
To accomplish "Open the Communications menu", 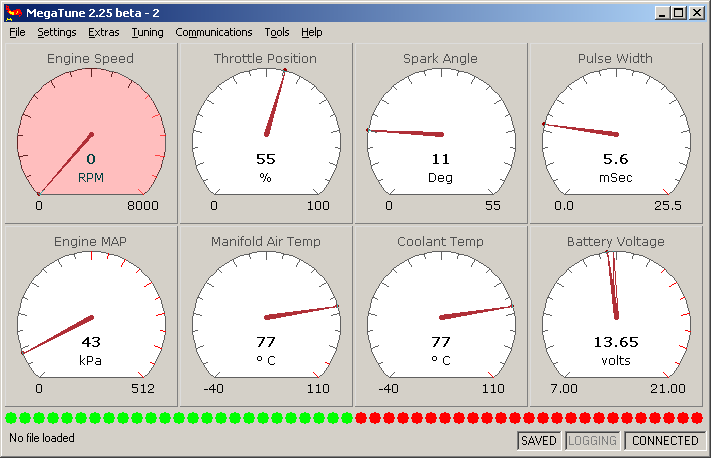I will tap(214, 32).
